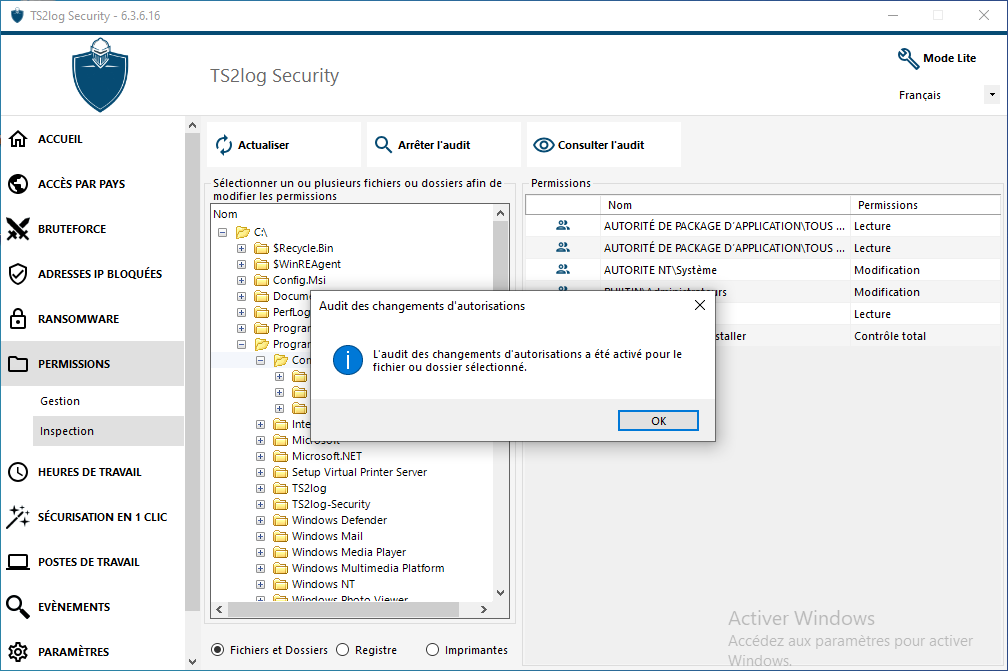
Task: Click the magic wand Sécurisation icon
Action: (x=18, y=517)
